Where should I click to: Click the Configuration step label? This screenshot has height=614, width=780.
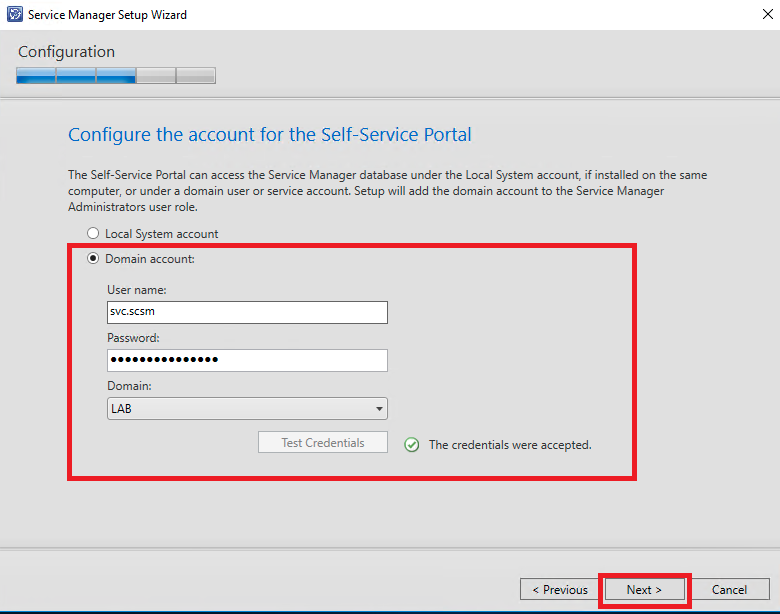pos(67,52)
